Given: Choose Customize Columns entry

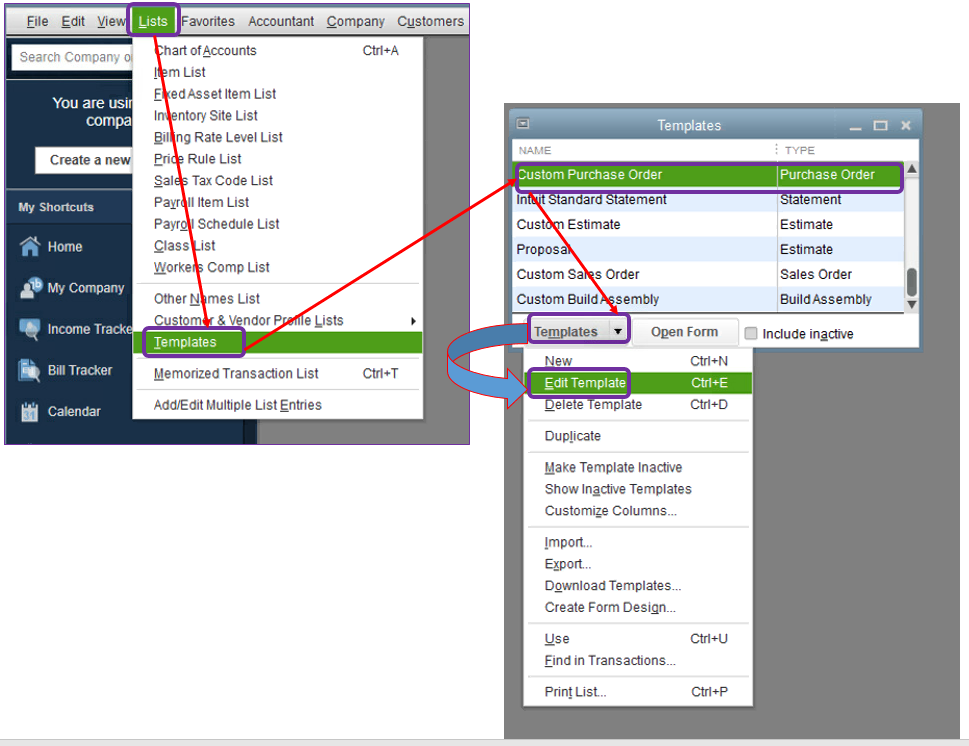Looking at the screenshot, I should pyautogui.click(x=638, y=511).
